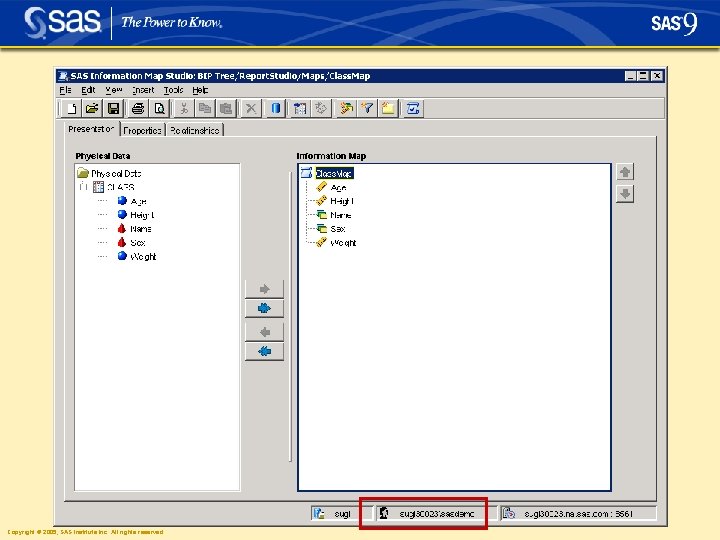Click the repository icon beside sugi
This screenshot has height=540, width=720.
tap(319, 513)
